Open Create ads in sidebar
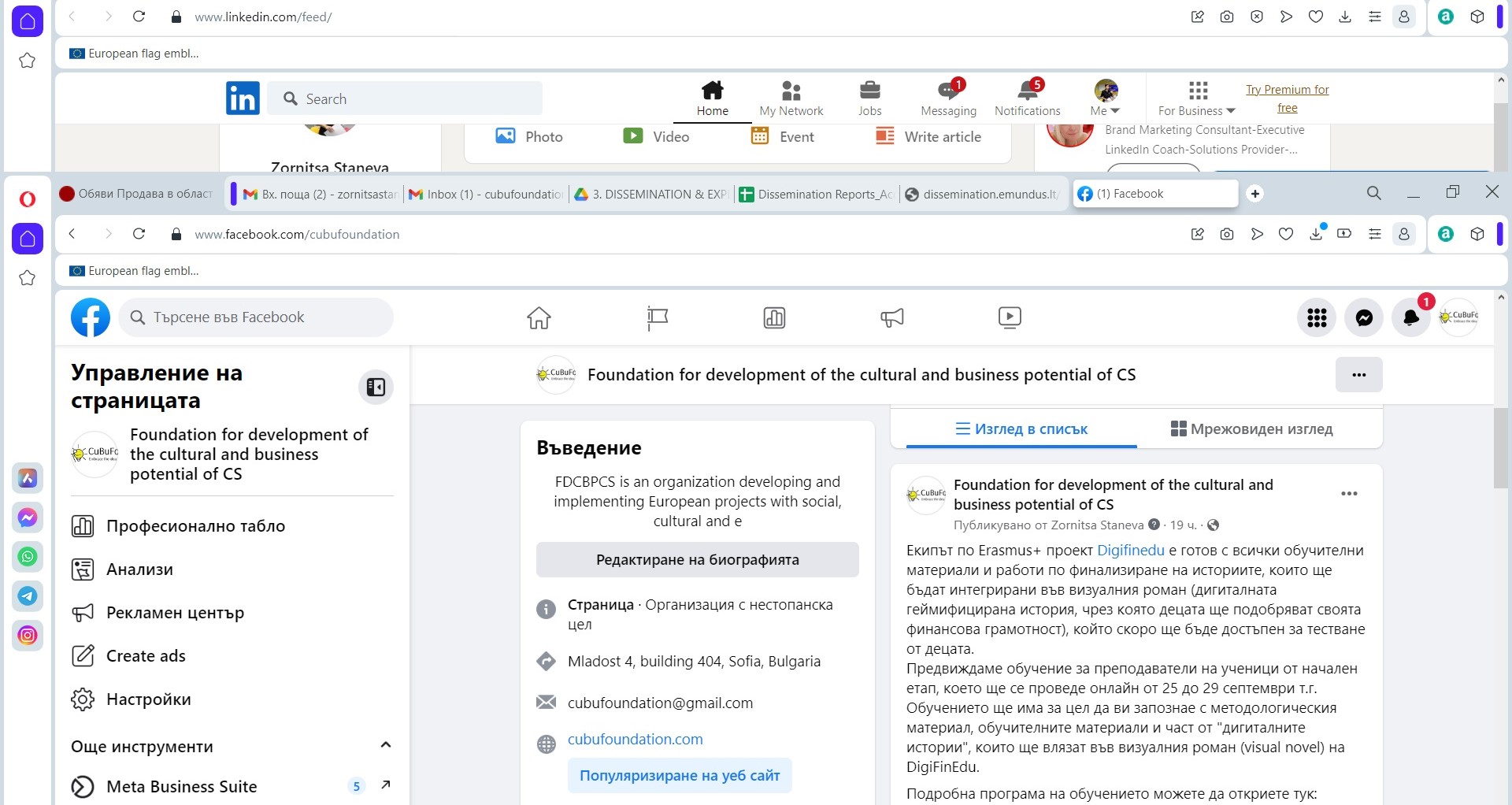1512x805 pixels. [x=232, y=656]
